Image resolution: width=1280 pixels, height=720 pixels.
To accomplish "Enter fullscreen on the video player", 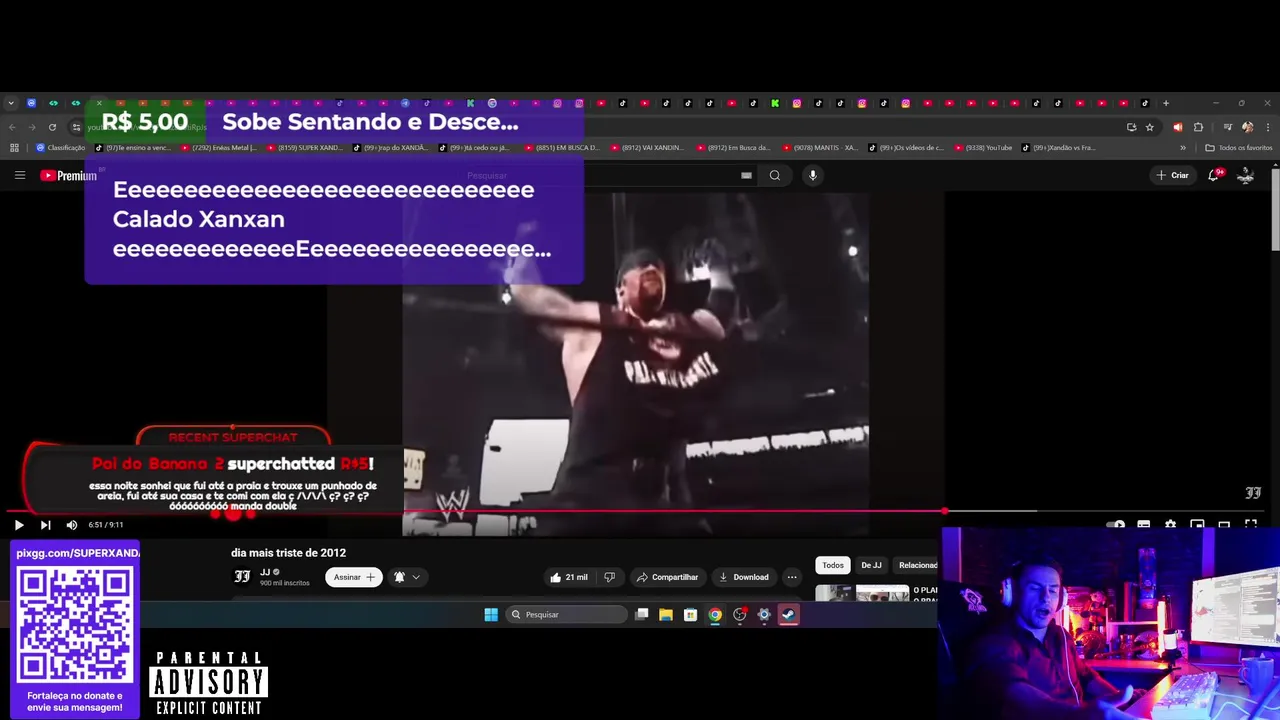I will coord(1251,525).
